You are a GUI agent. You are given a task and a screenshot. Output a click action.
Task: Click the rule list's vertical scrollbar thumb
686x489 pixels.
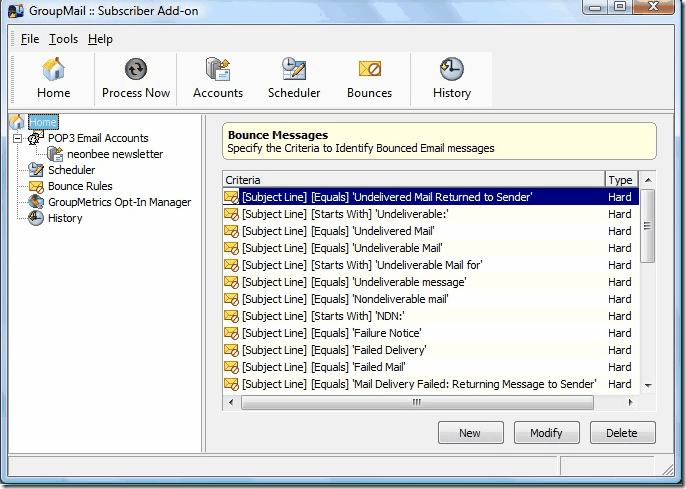[648, 226]
